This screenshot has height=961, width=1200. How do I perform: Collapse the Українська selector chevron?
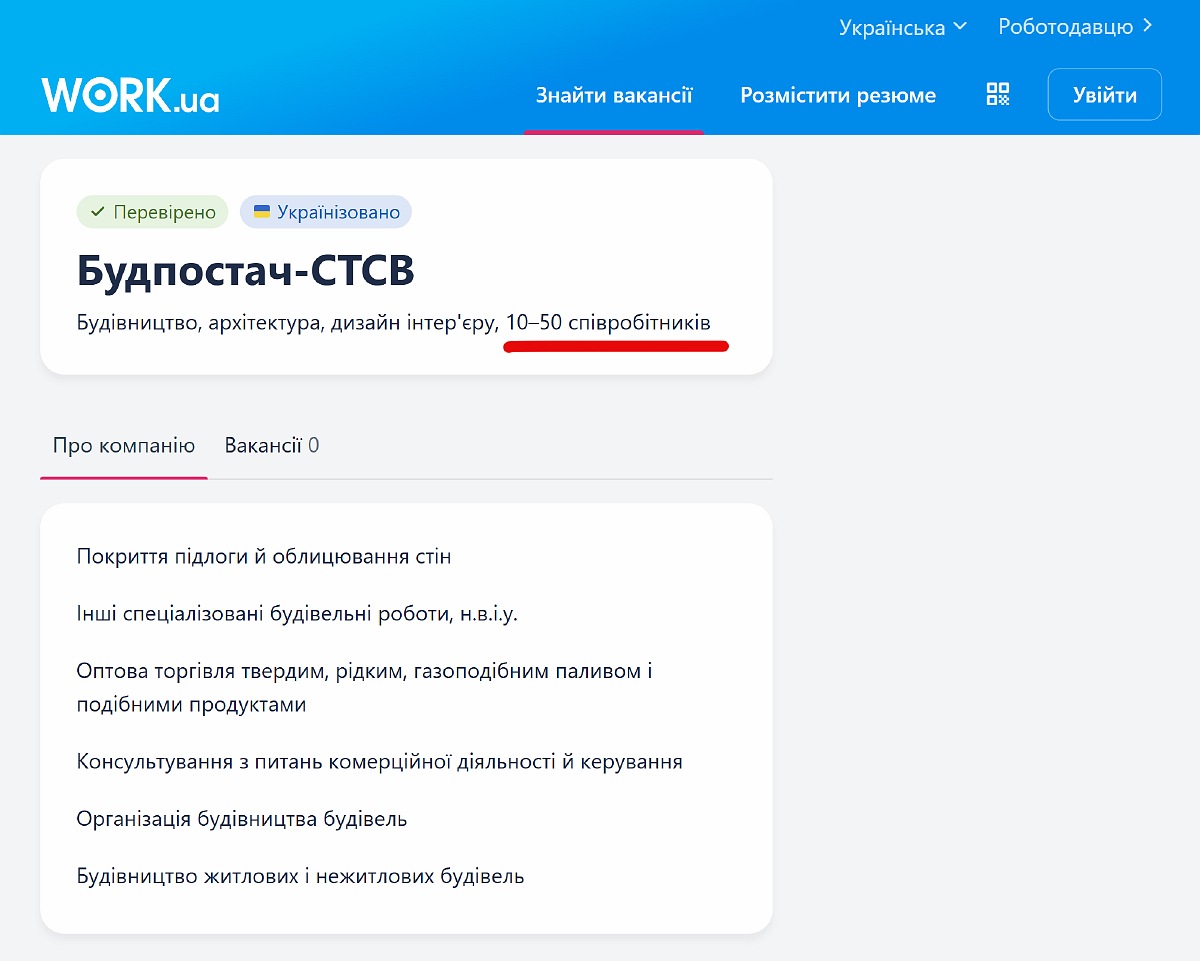coord(961,28)
